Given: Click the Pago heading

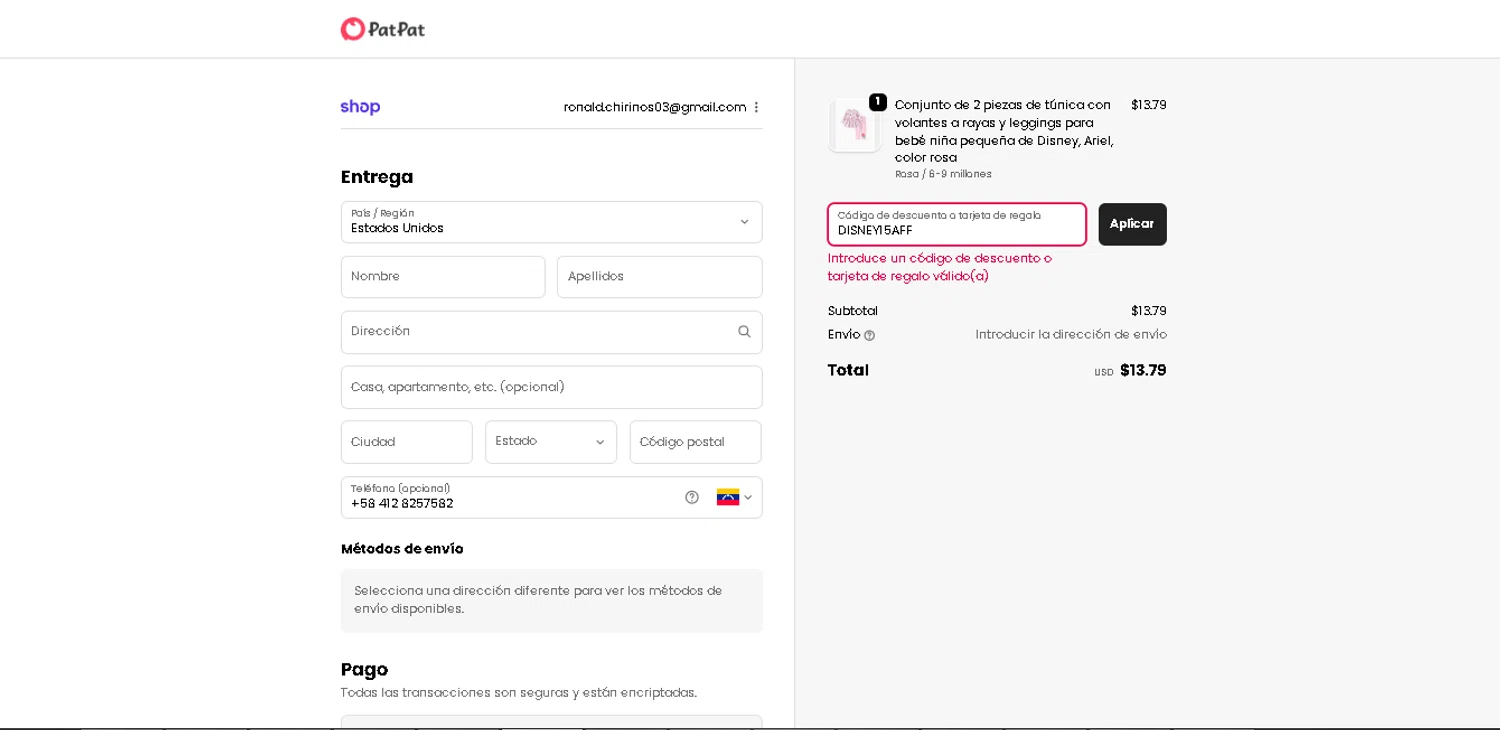Looking at the screenshot, I should (364, 669).
